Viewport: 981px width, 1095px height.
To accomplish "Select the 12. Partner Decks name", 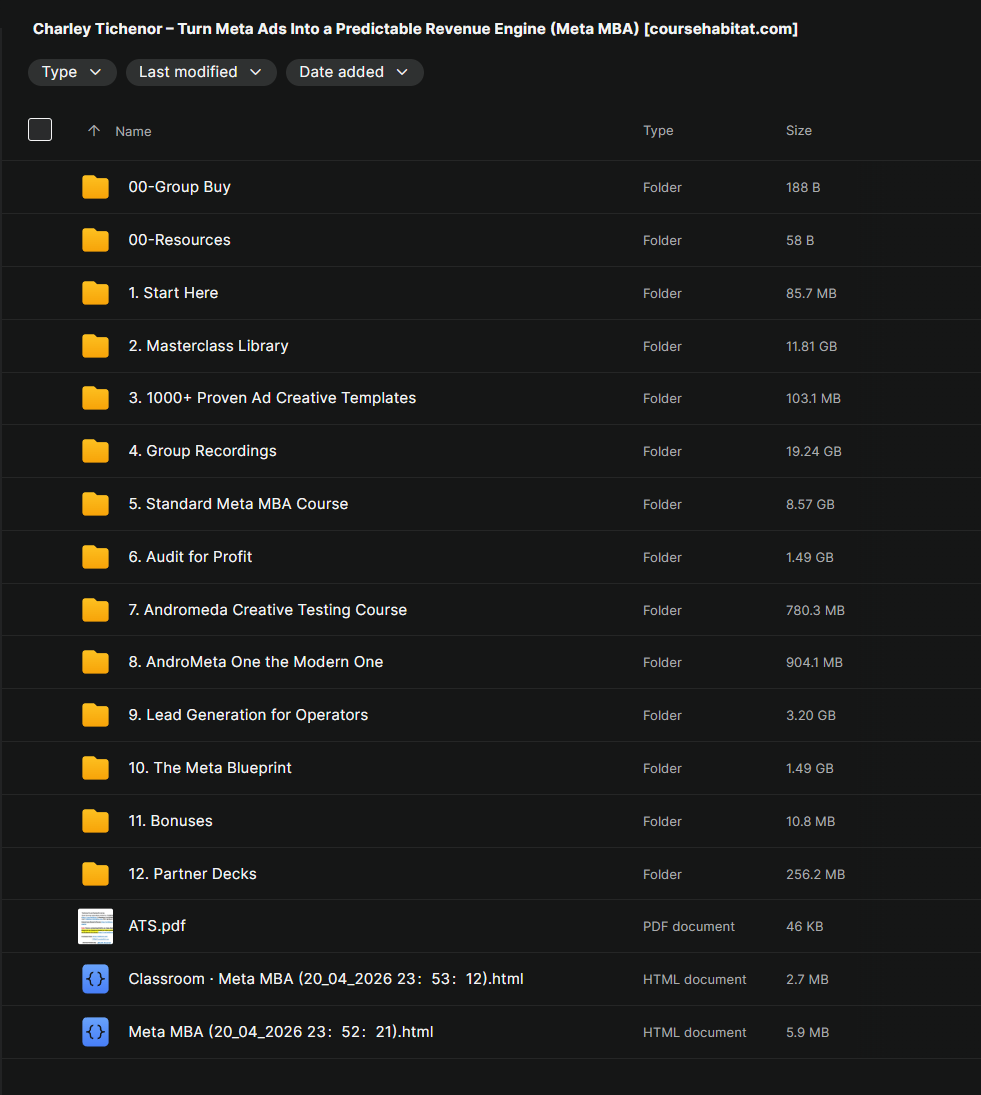I will click(192, 874).
